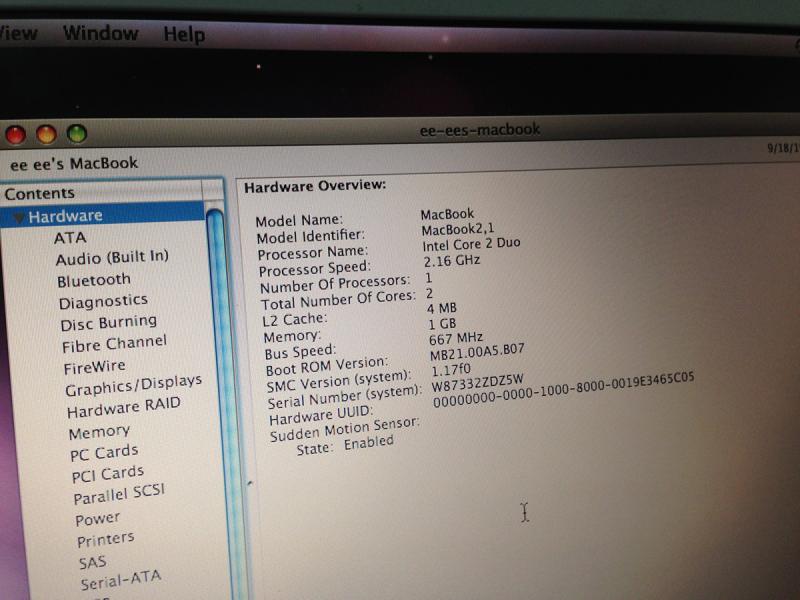
Task: Click the green zoom window button
Action: pos(77,134)
